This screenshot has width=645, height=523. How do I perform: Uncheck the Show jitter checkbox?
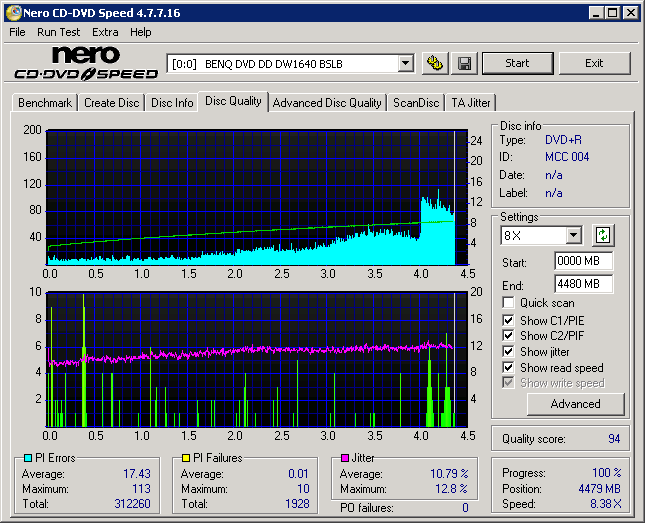(x=509, y=352)
